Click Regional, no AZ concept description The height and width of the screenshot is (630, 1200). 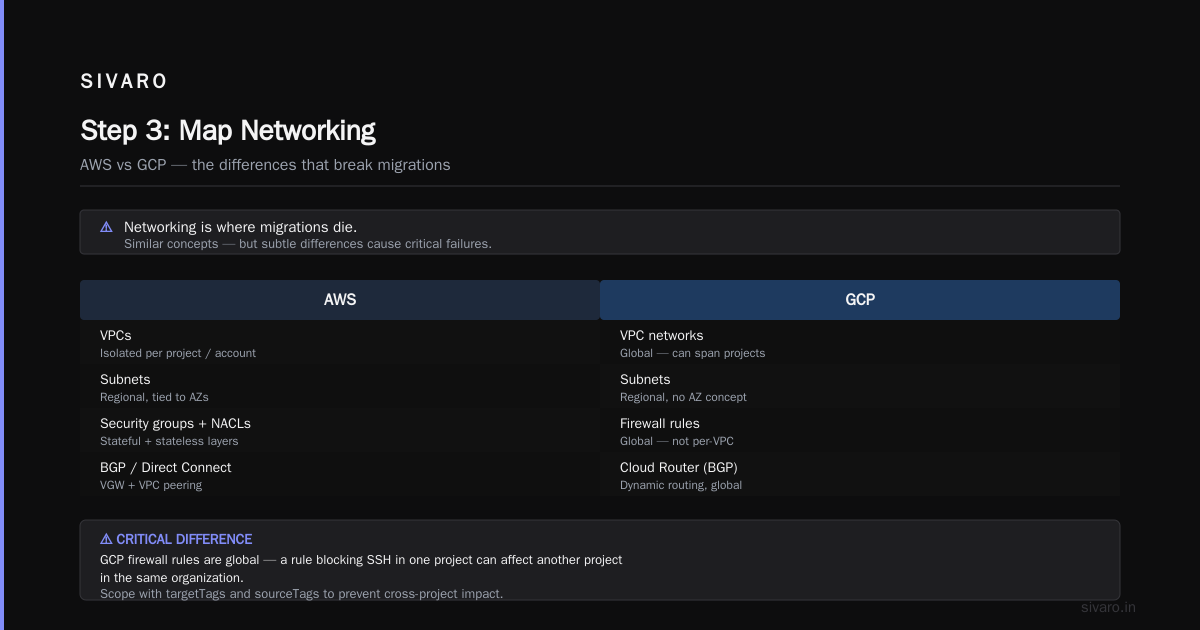(683, 397)
